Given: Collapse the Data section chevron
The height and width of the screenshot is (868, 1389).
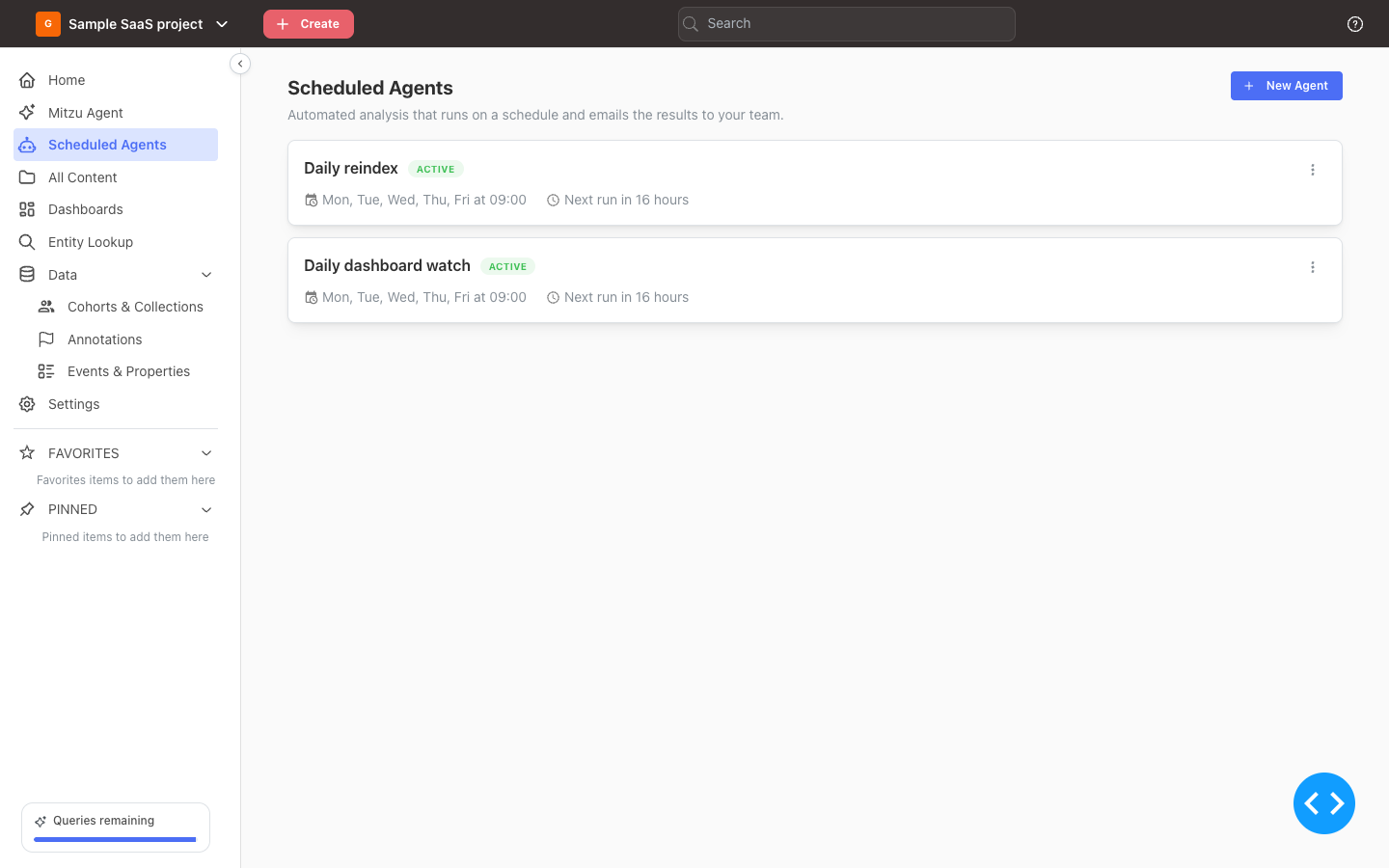Looking at the screenshot, I should point(206,275).
